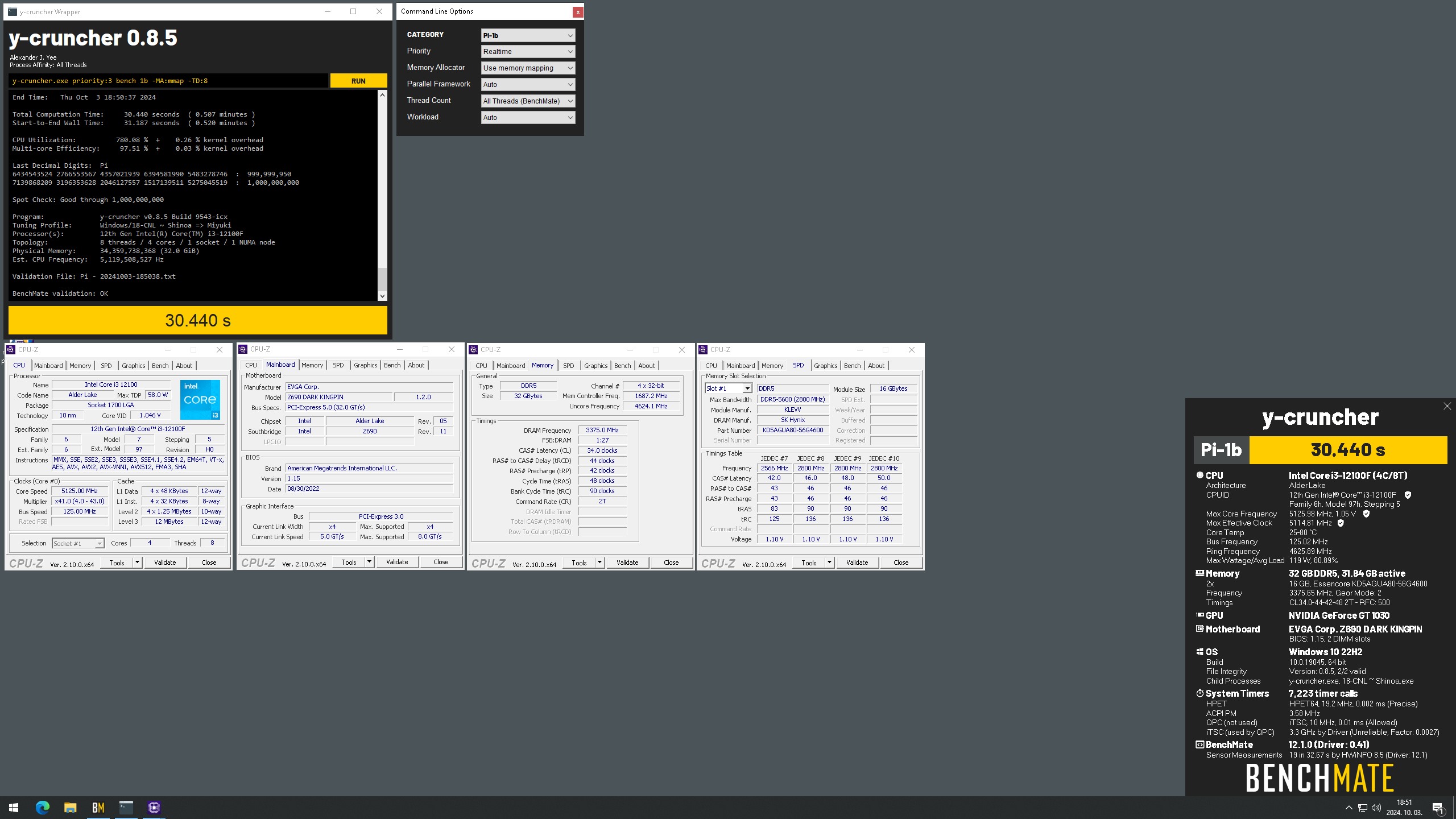Open volume tray icon

pyautogui.click(x=1376, y=808)
